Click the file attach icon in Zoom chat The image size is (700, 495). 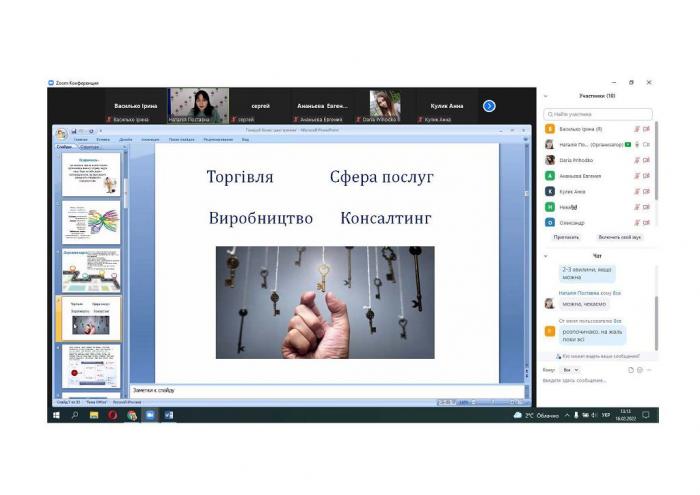coord(631,370)
